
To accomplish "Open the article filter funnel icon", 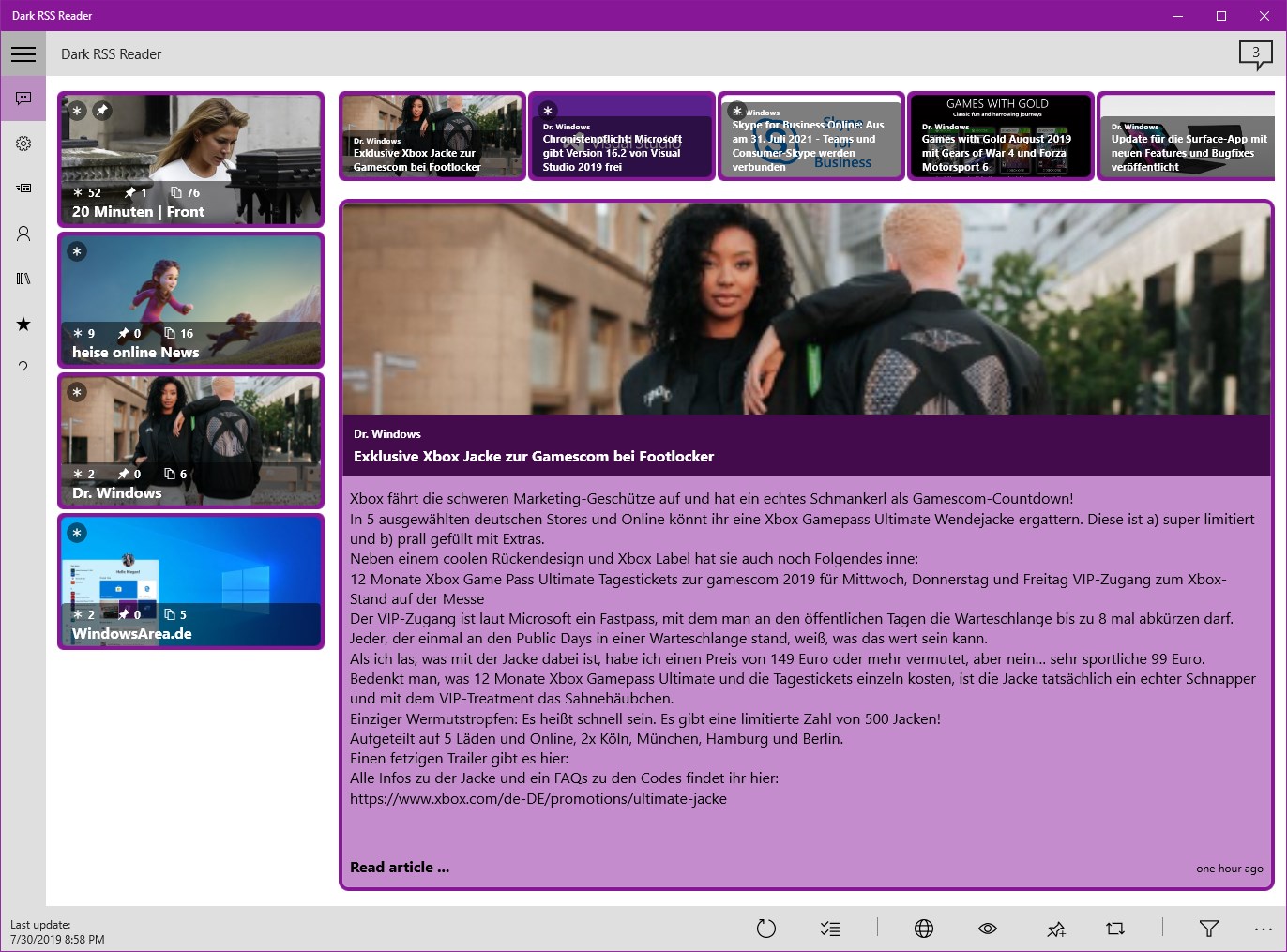I will (1207, 929).
